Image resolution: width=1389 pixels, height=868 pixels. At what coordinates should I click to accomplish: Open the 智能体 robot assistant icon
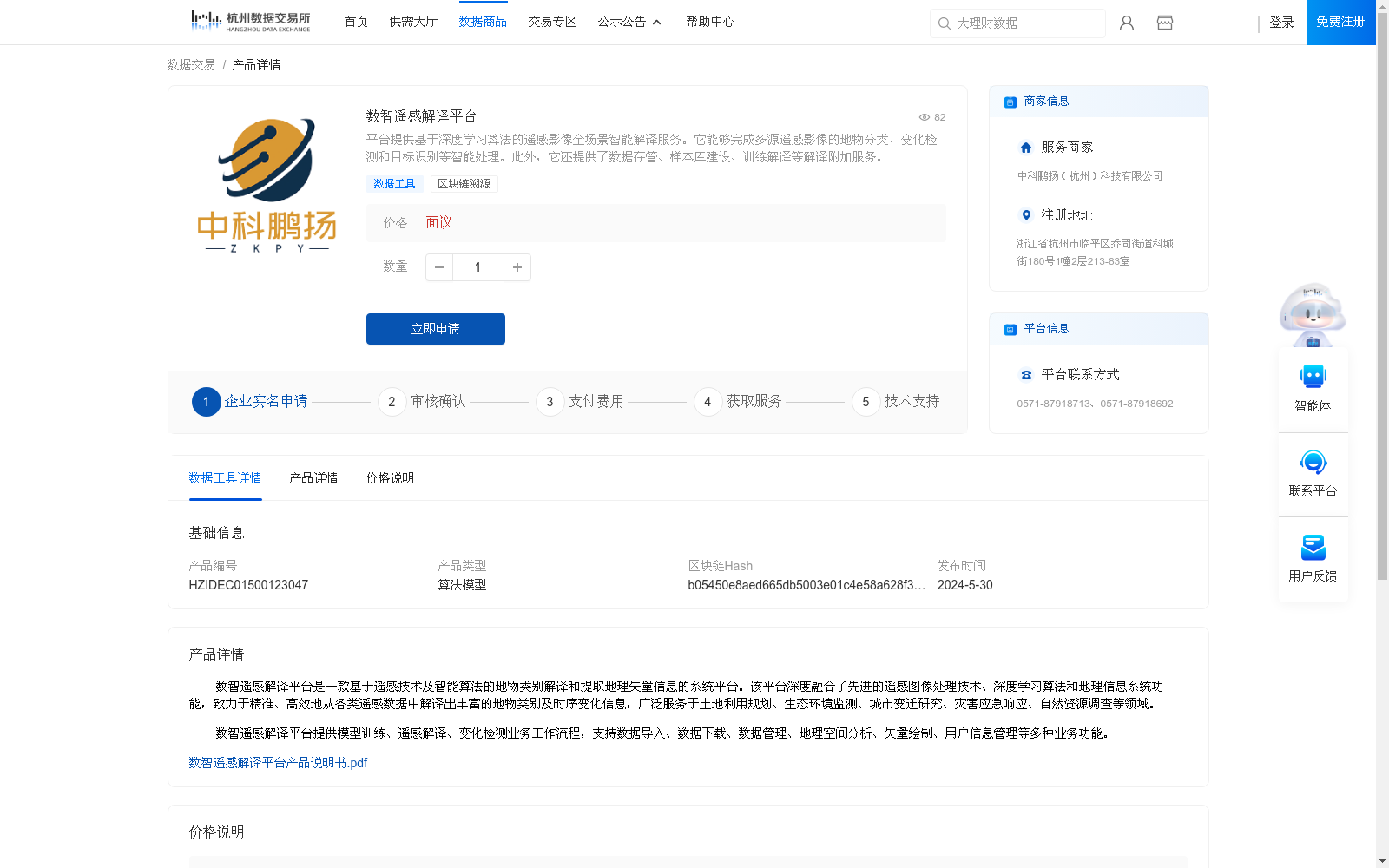click(1313, 377)
